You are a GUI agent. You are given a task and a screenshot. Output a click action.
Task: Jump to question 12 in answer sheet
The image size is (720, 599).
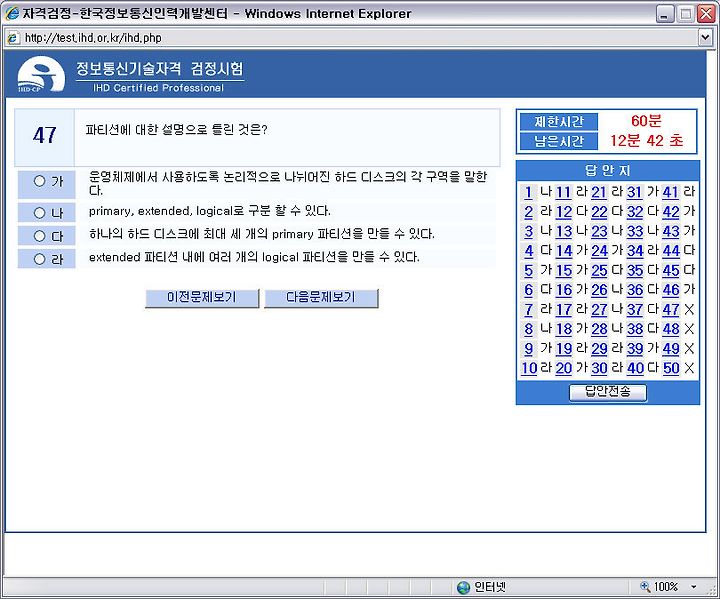click(563, 212)
